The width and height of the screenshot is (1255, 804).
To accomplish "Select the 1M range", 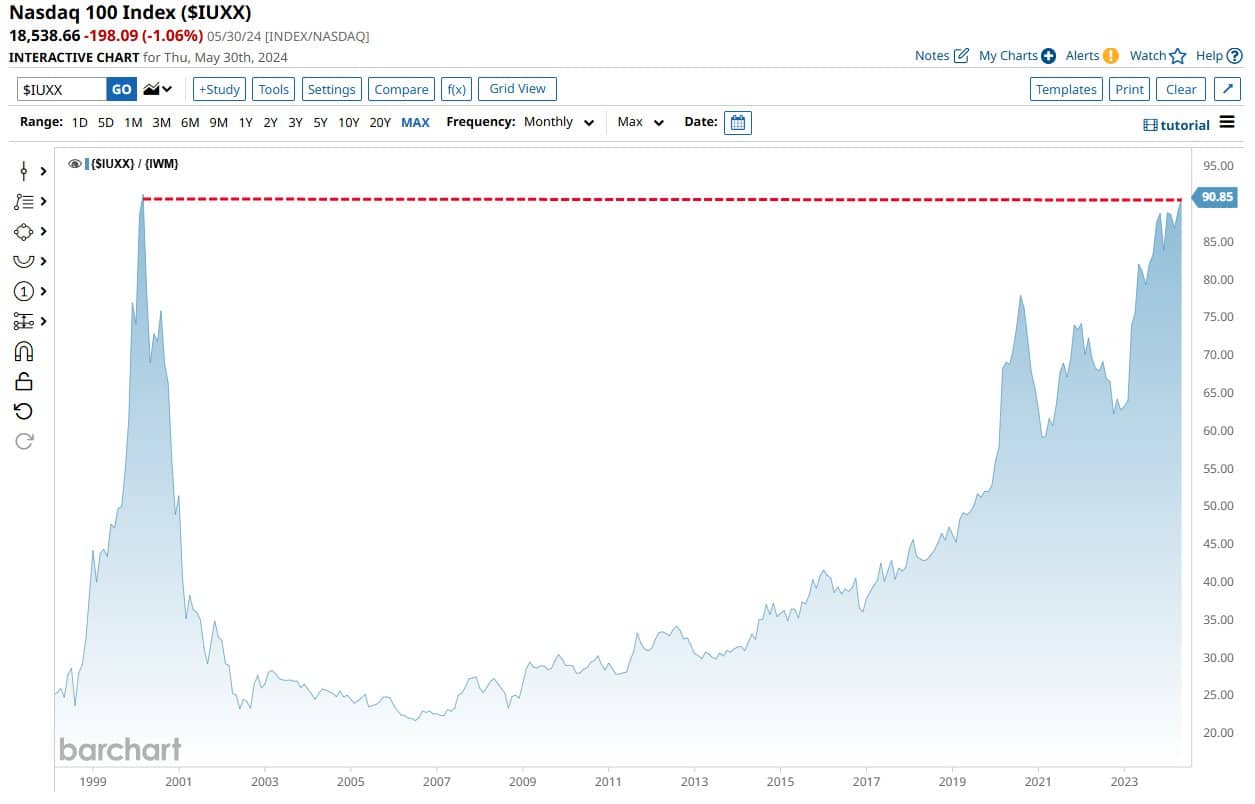I will [133, 122].
